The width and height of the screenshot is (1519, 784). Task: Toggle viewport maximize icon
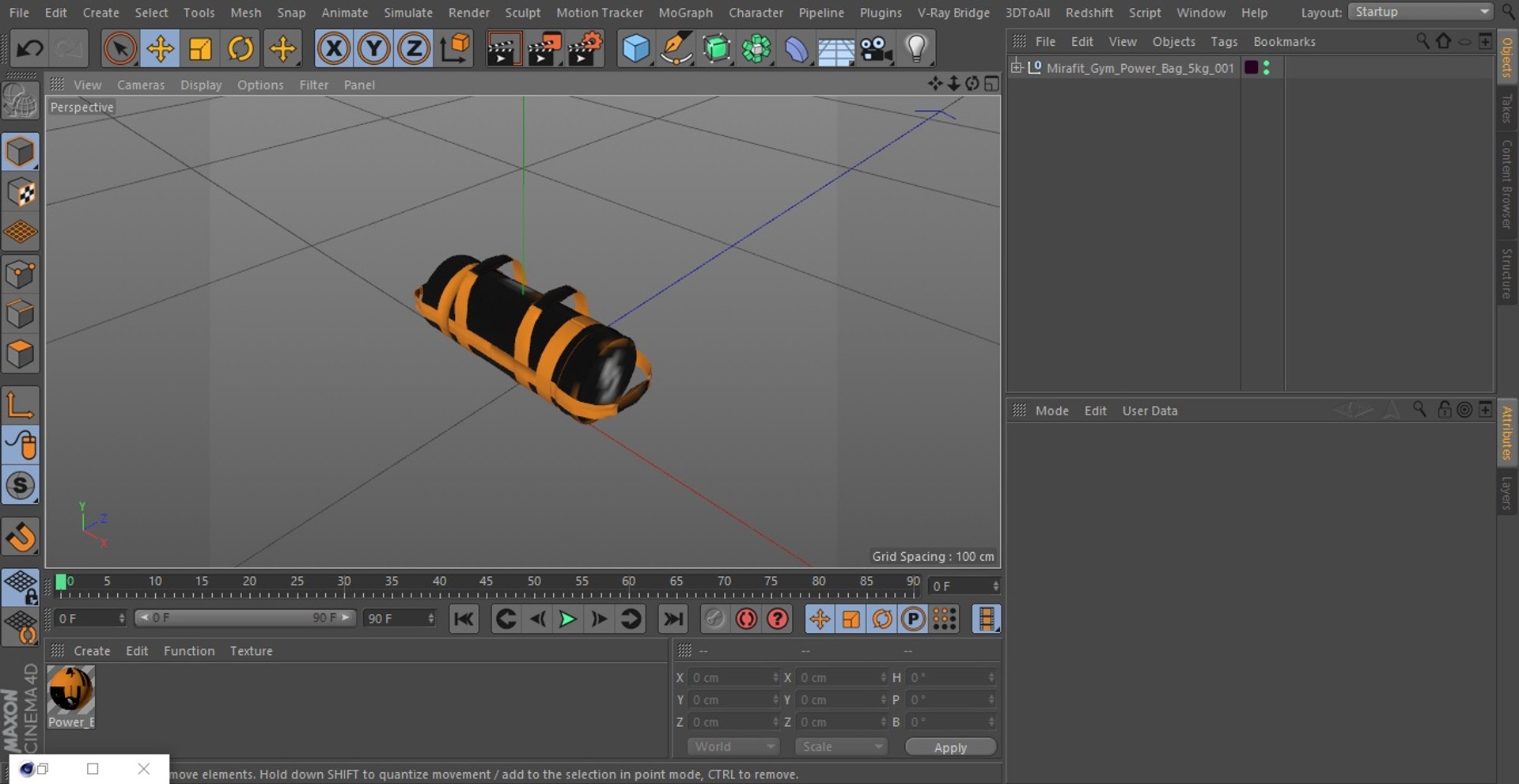point(991,83)
